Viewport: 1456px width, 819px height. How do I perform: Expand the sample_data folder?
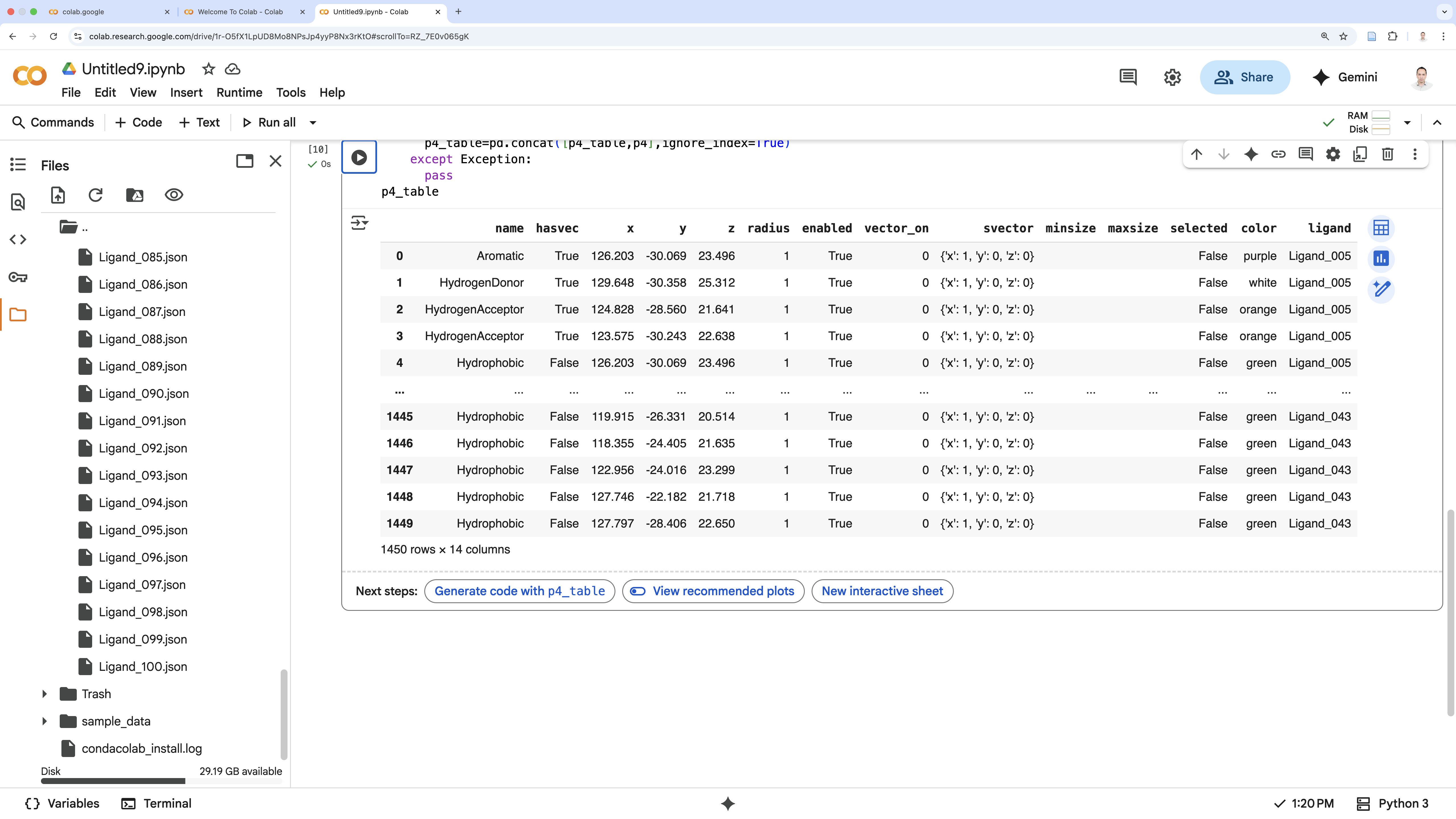[45, 721]
